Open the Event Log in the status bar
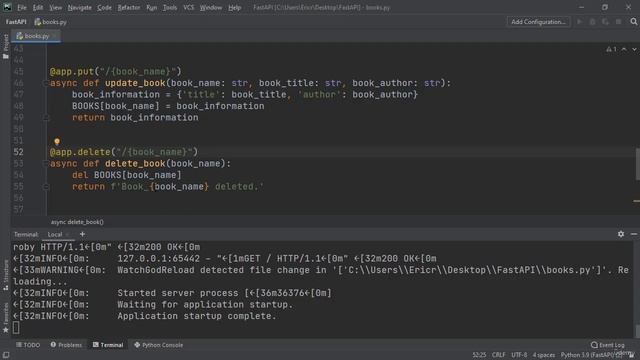 pyautogui.click(x=607, y=345)
